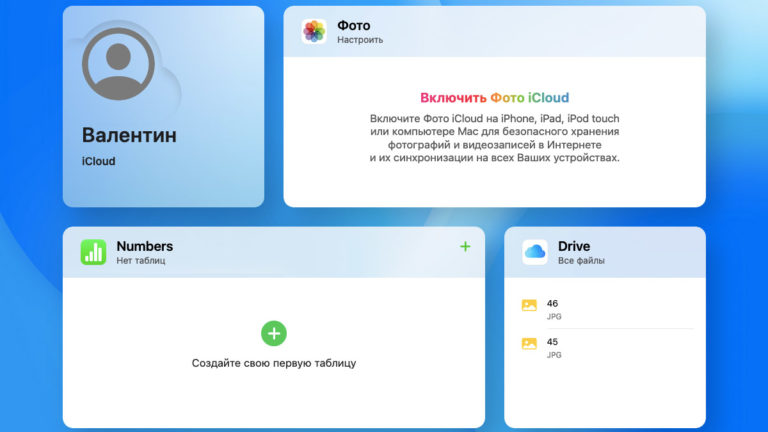Click the "Drive" tile title
This screenshot has height=432, width=768.
coord(574,246)
